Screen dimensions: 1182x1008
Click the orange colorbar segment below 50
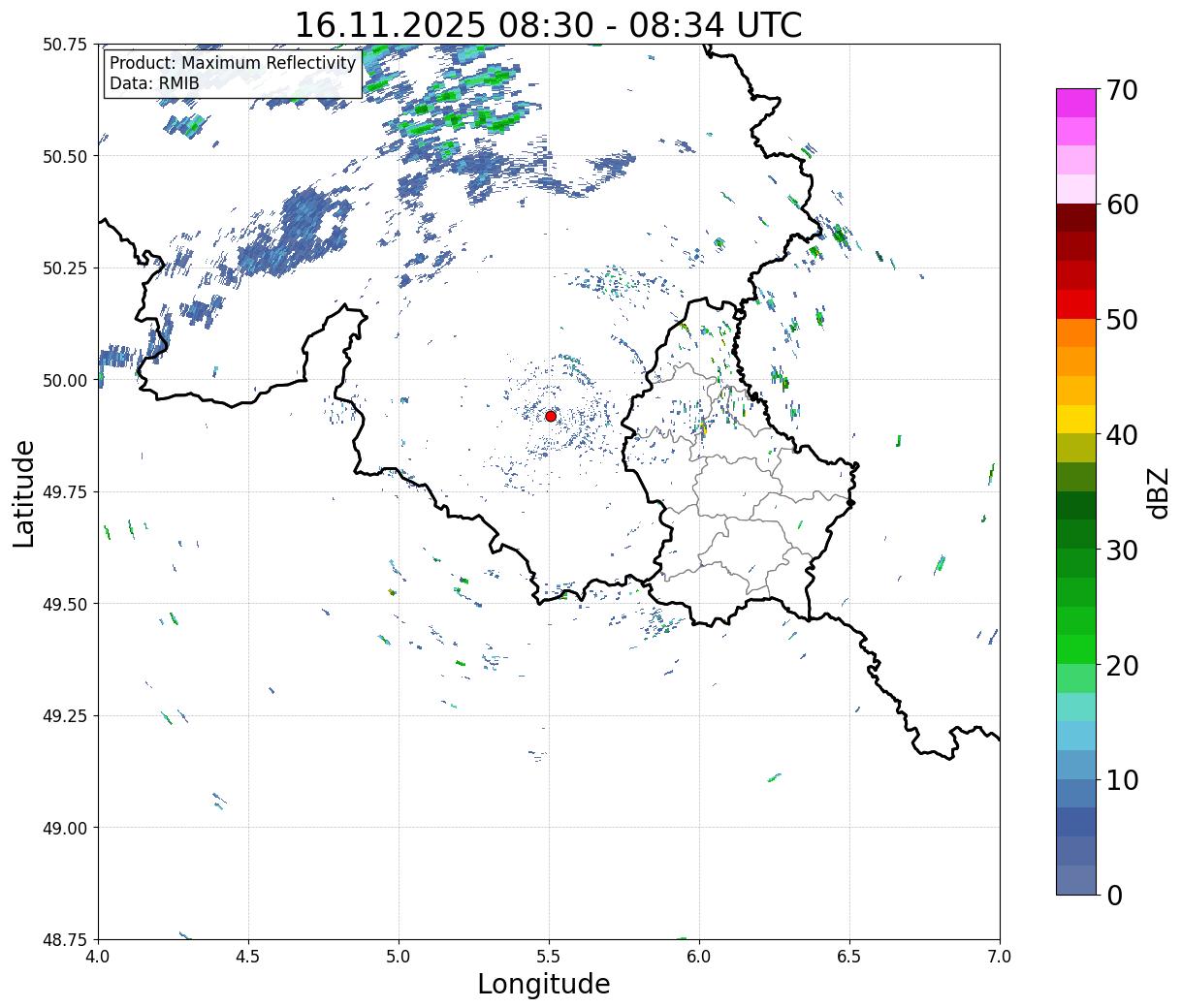[1076, 332]
